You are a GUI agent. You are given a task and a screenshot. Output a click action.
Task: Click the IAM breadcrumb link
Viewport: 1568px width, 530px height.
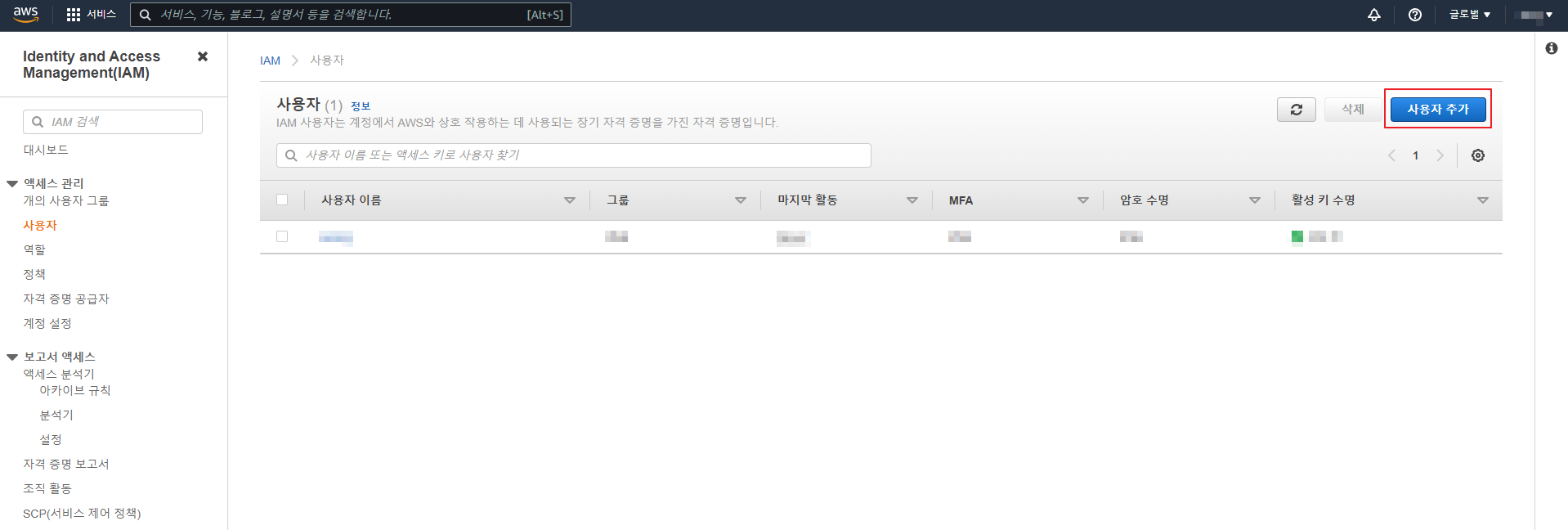270,61
